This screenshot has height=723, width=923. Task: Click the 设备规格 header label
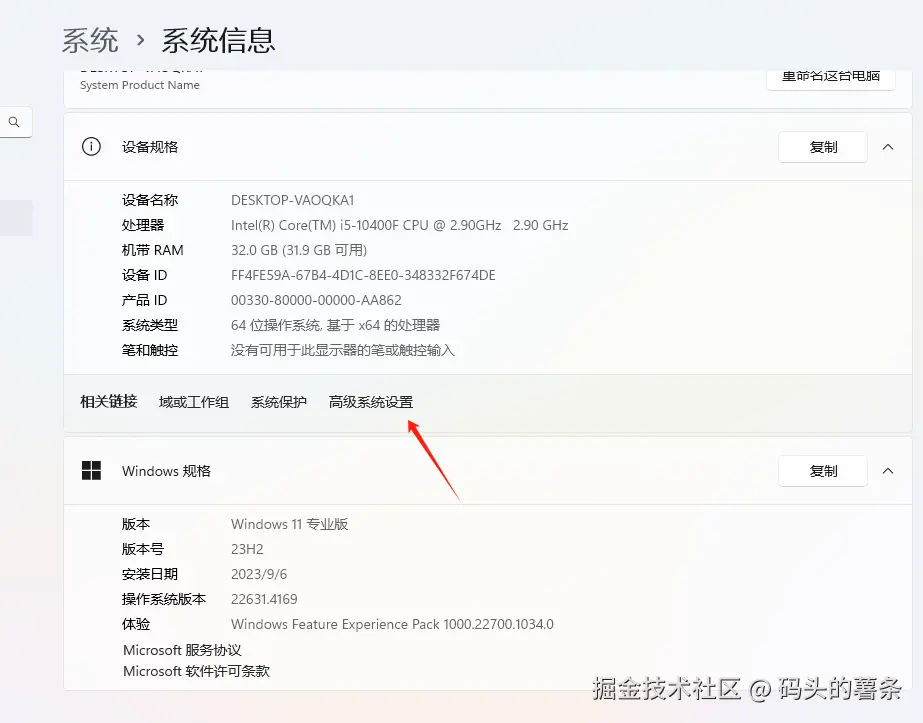coord(150,147)
